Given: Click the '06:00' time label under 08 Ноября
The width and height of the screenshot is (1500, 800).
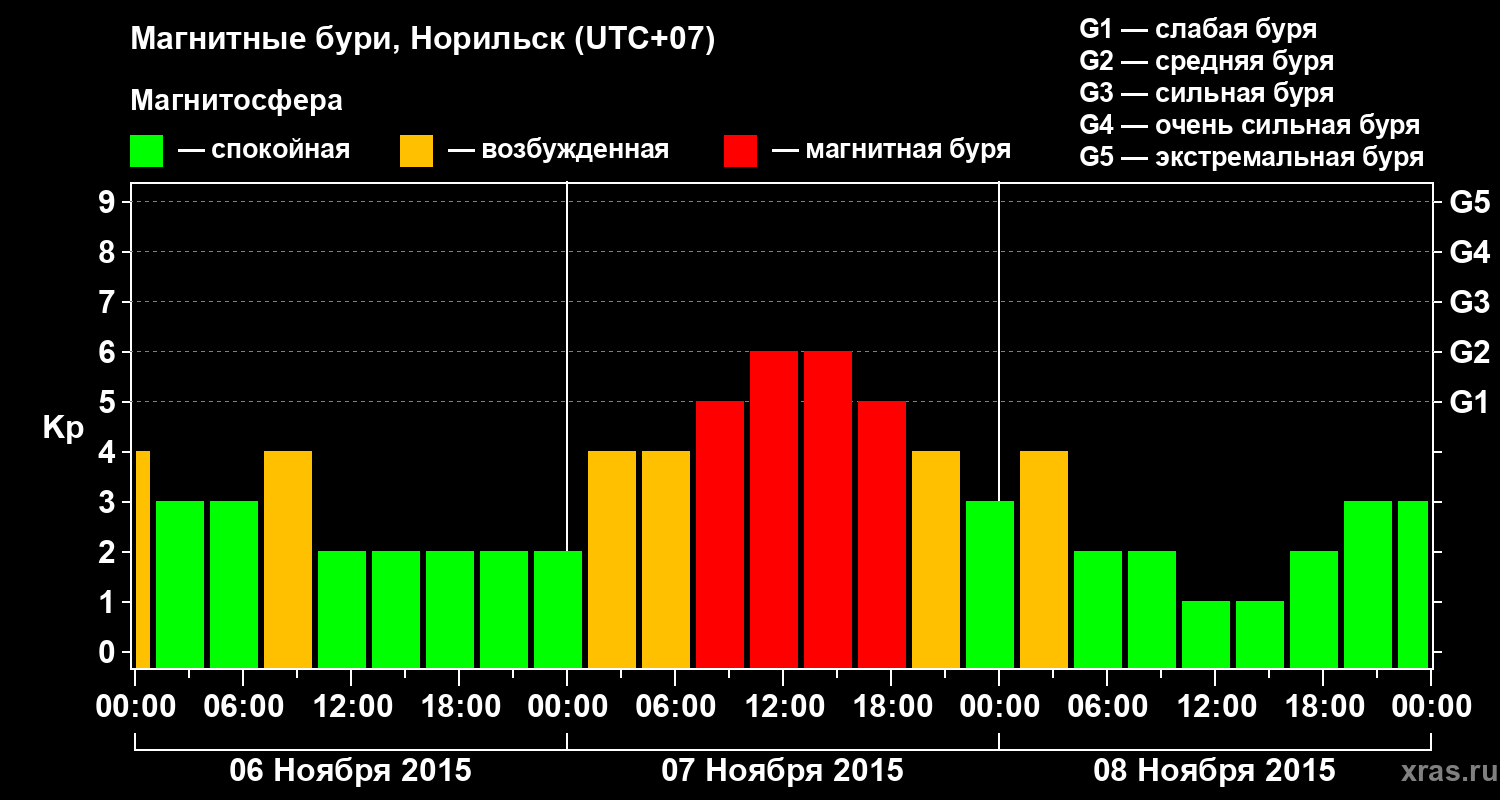Looking at the screenshot, I should (1107, 707).
